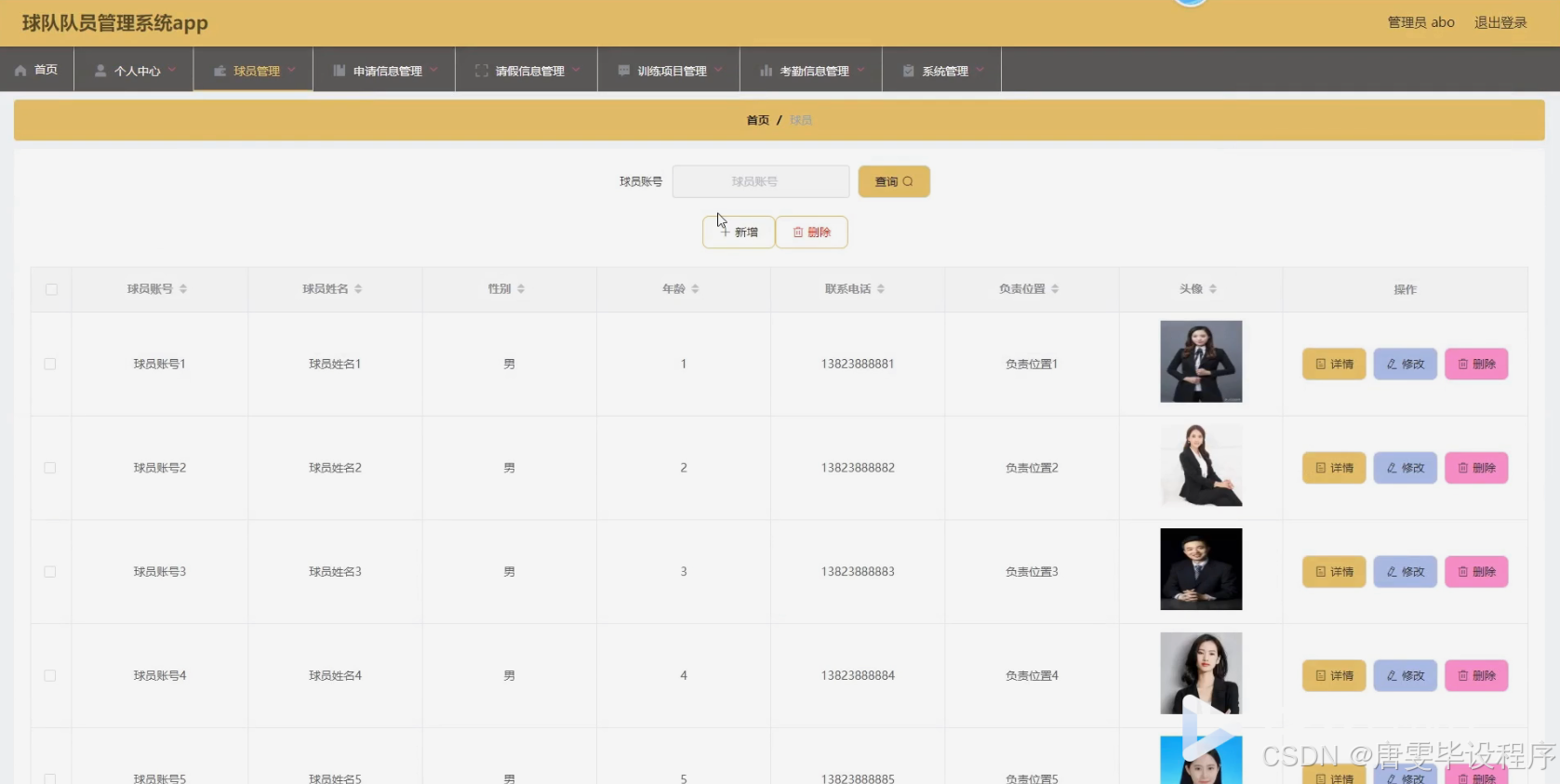
Task: Open the 球员管理 menu label
Action: [257, 71]
